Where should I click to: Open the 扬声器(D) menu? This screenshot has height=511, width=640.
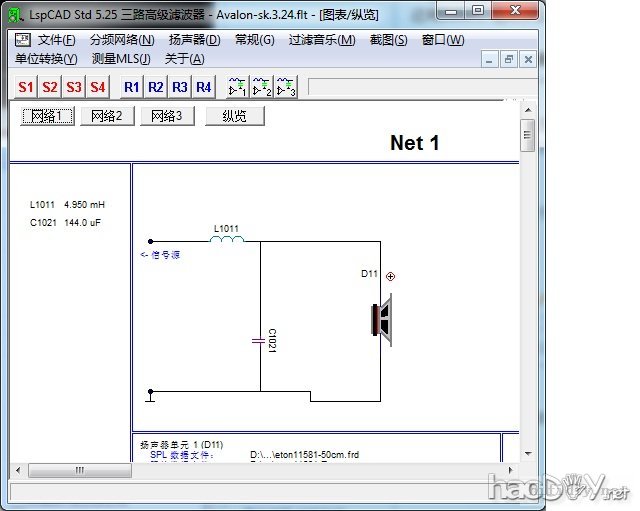coord(194,40)
